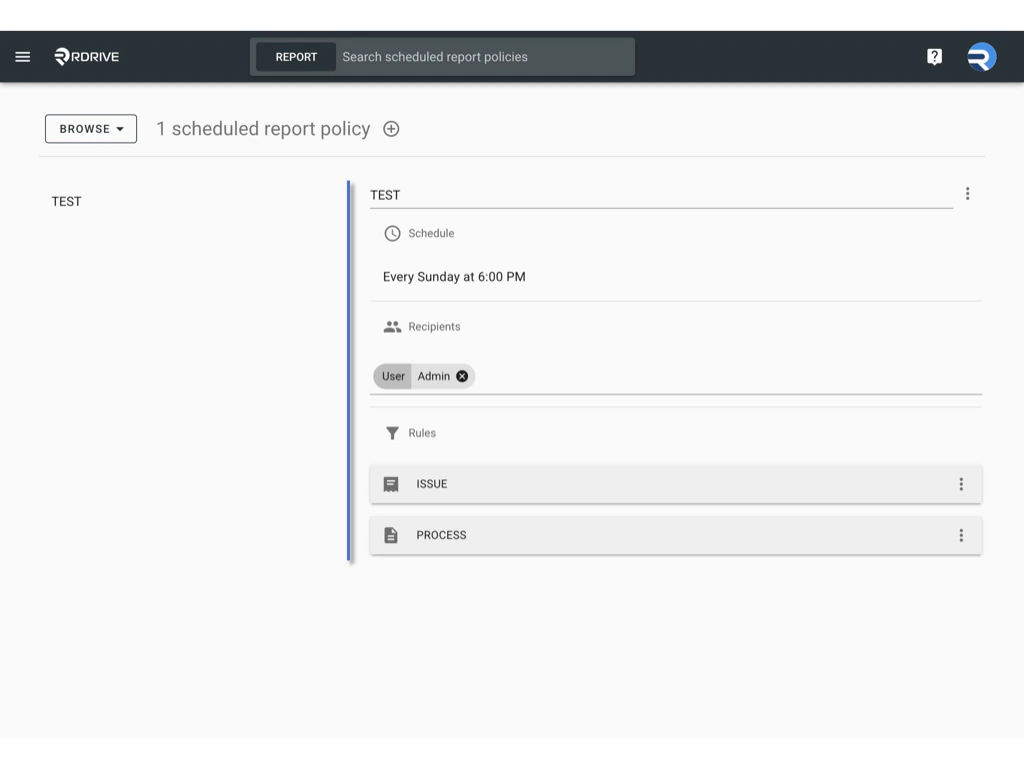Open the TEST policy options menu
Screen dimensions: 1024x768
tap(967, 193)
